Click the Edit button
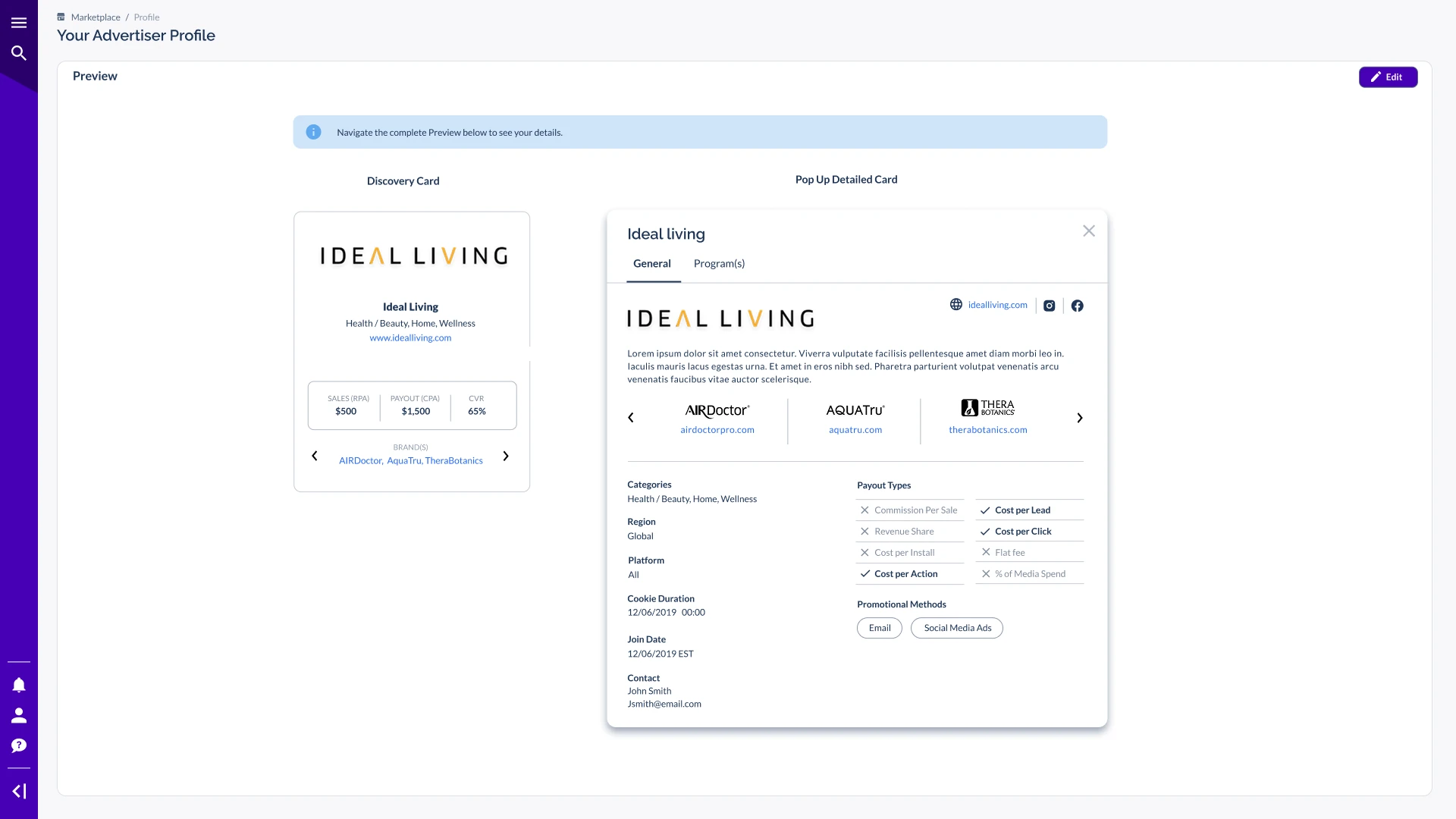 [x=1388, y=77]
